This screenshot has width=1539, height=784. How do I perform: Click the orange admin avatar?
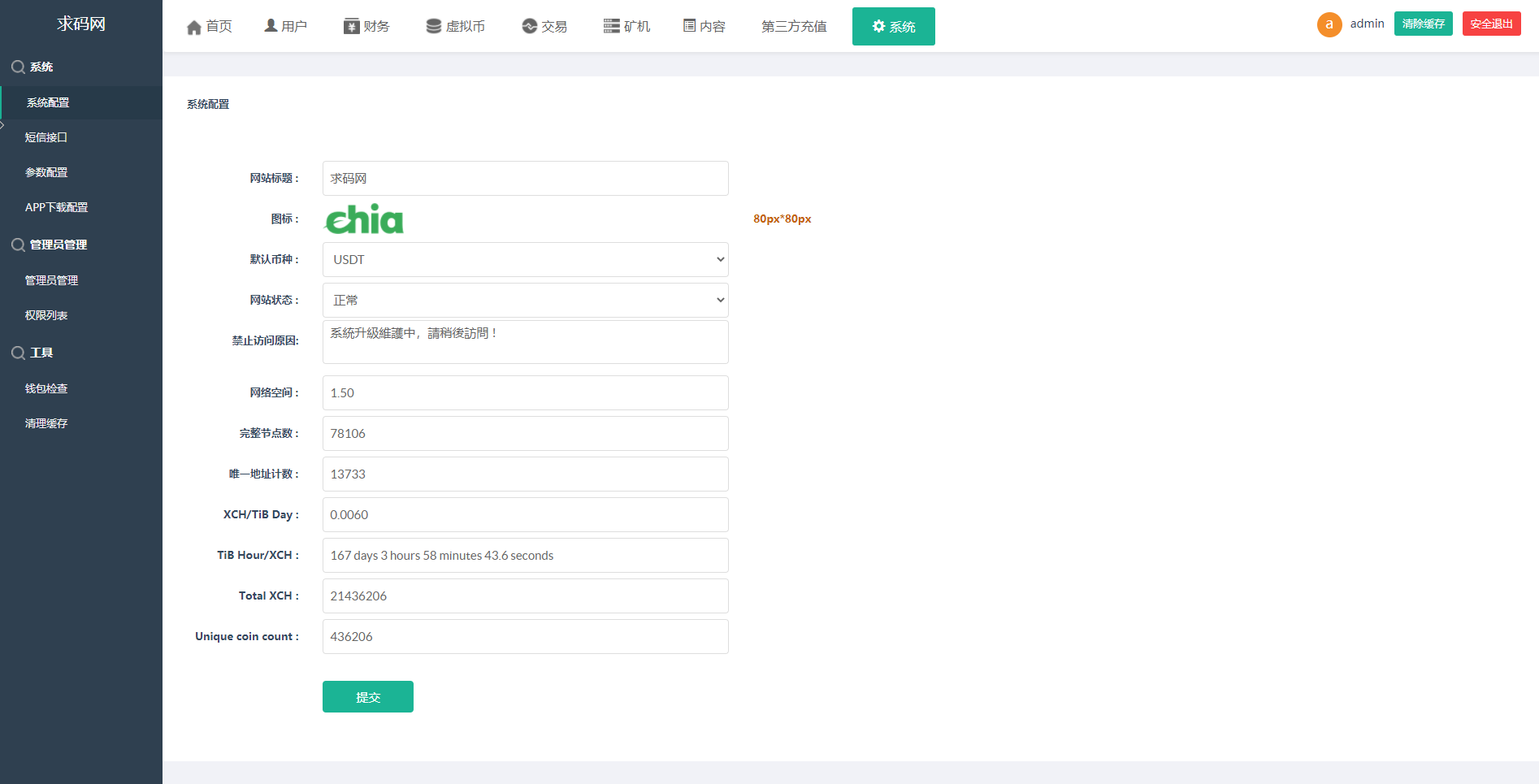(1329, 24)
